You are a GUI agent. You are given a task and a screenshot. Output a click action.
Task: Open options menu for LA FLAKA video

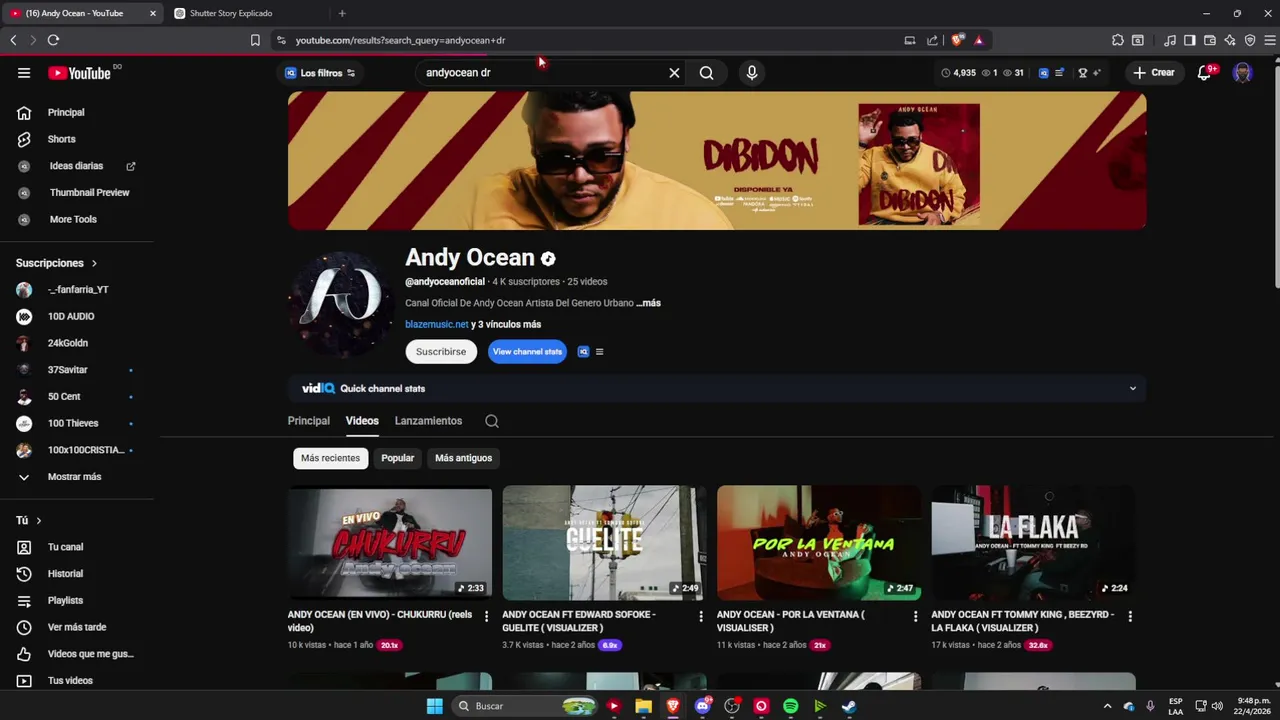click(1130, 616)
